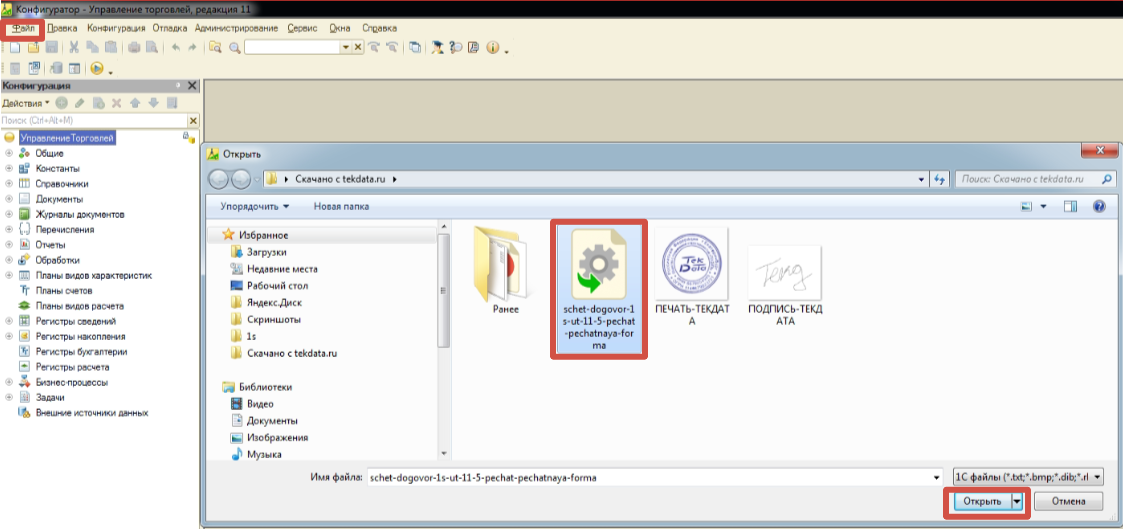
Task: Click the Open file toolbar icon
Action: (33, 47)
